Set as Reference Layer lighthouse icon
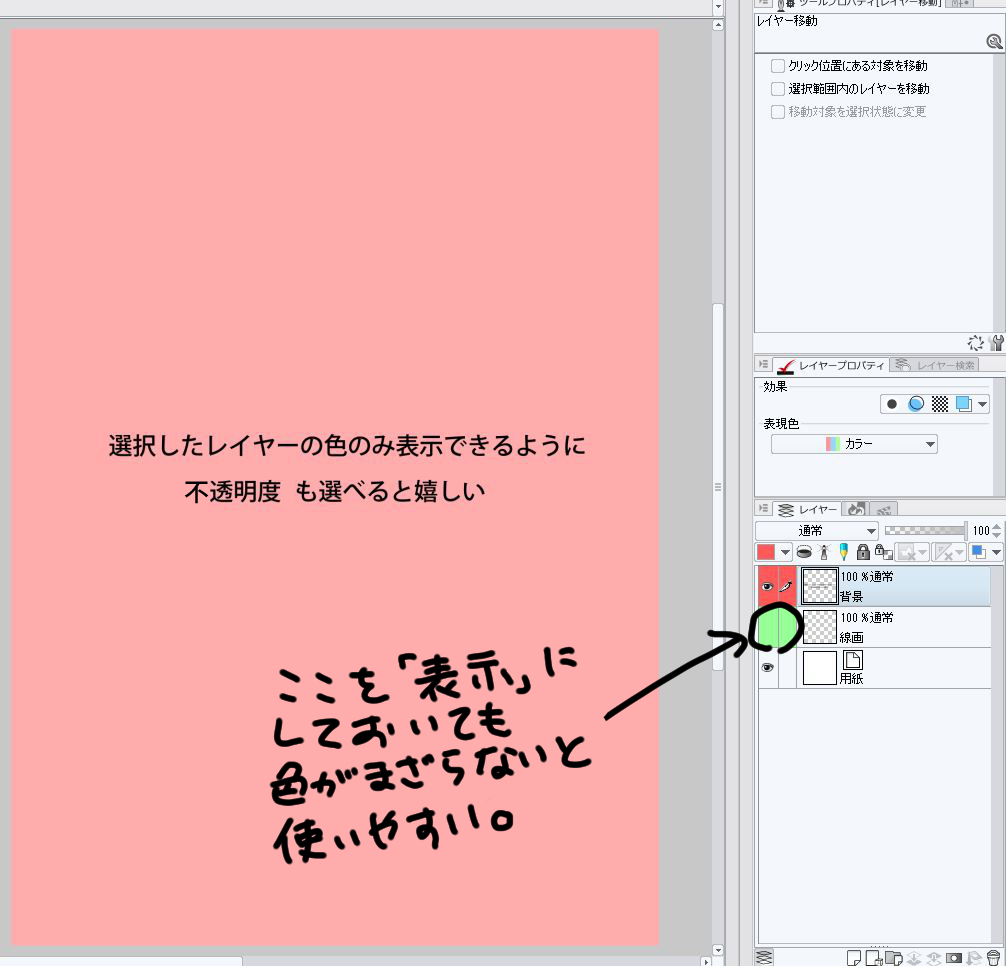Screen dimensions: 1006x966 click(824, 552)
